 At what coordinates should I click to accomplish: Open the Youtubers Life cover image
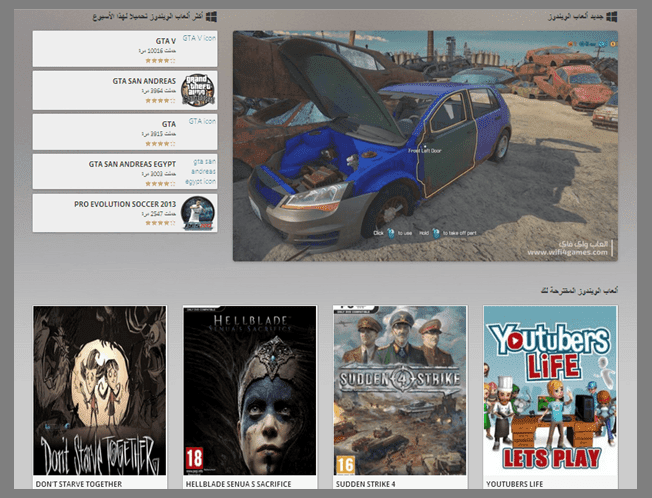click(550, 390)
